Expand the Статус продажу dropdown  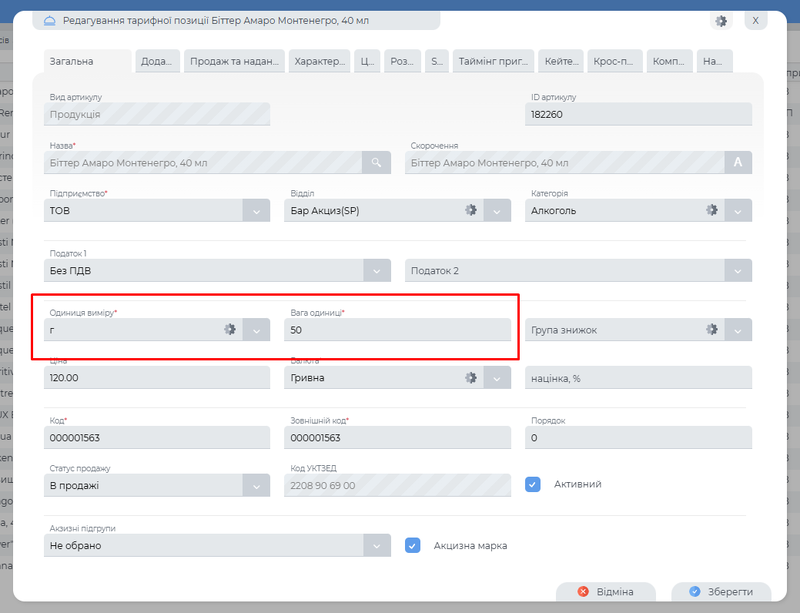pos(256,486)
